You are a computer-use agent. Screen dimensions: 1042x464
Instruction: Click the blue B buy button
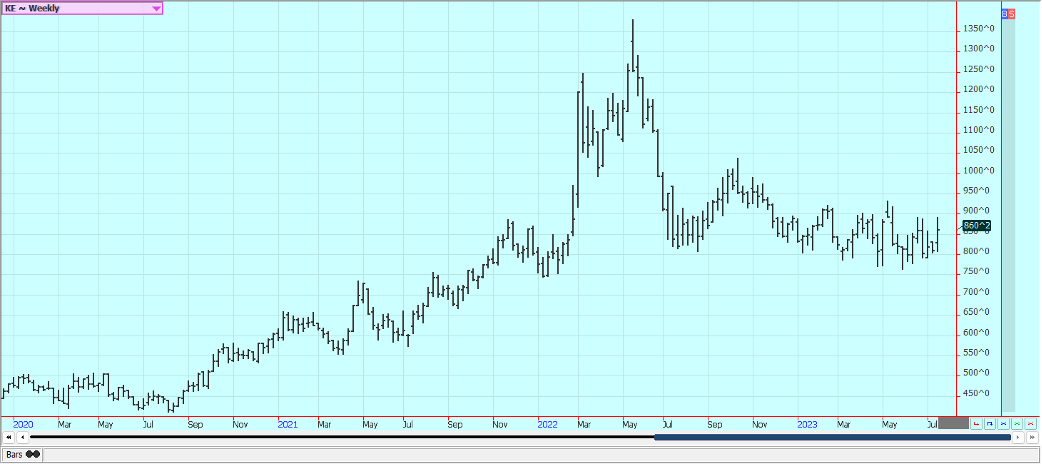click(x=1004, y=13)
